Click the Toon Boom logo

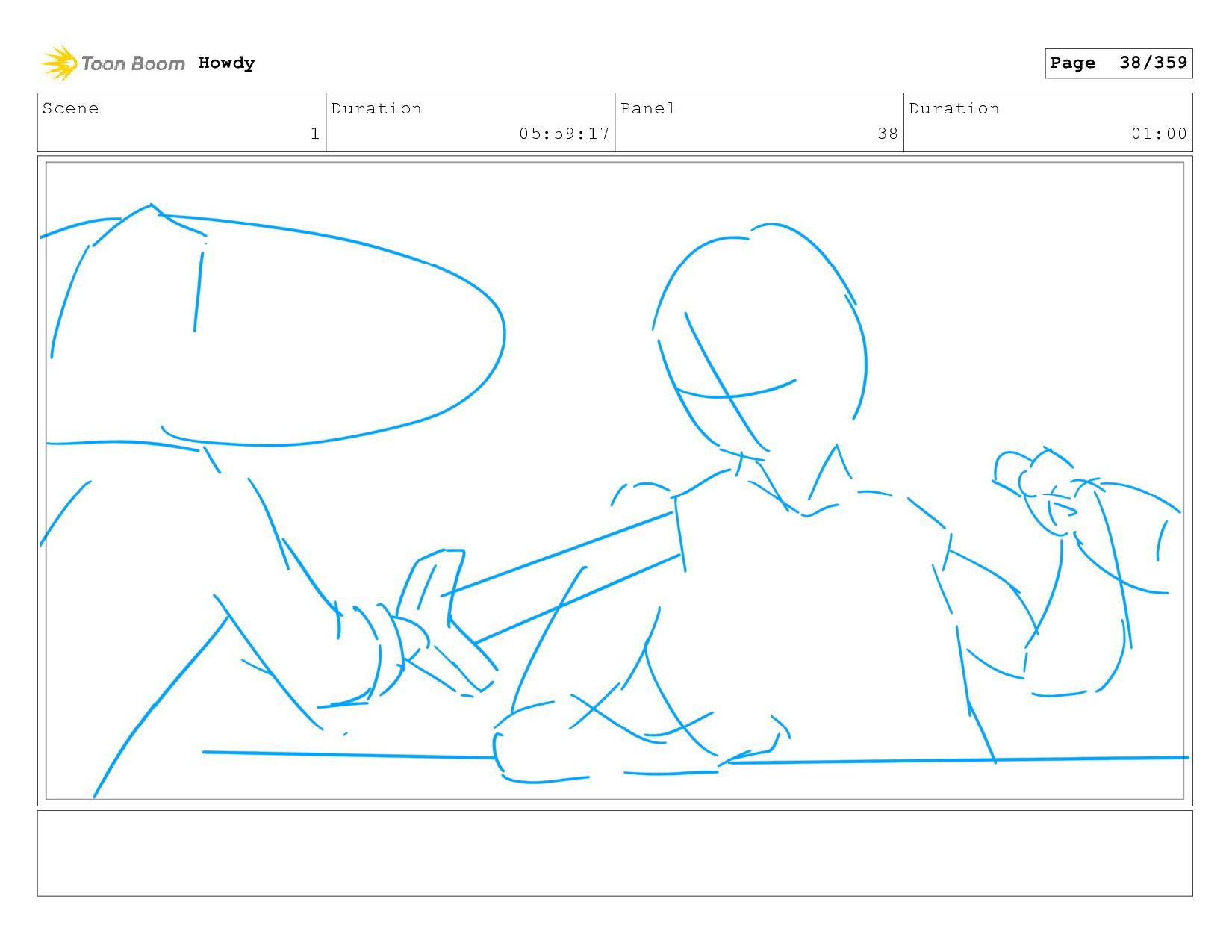(112, 63)
